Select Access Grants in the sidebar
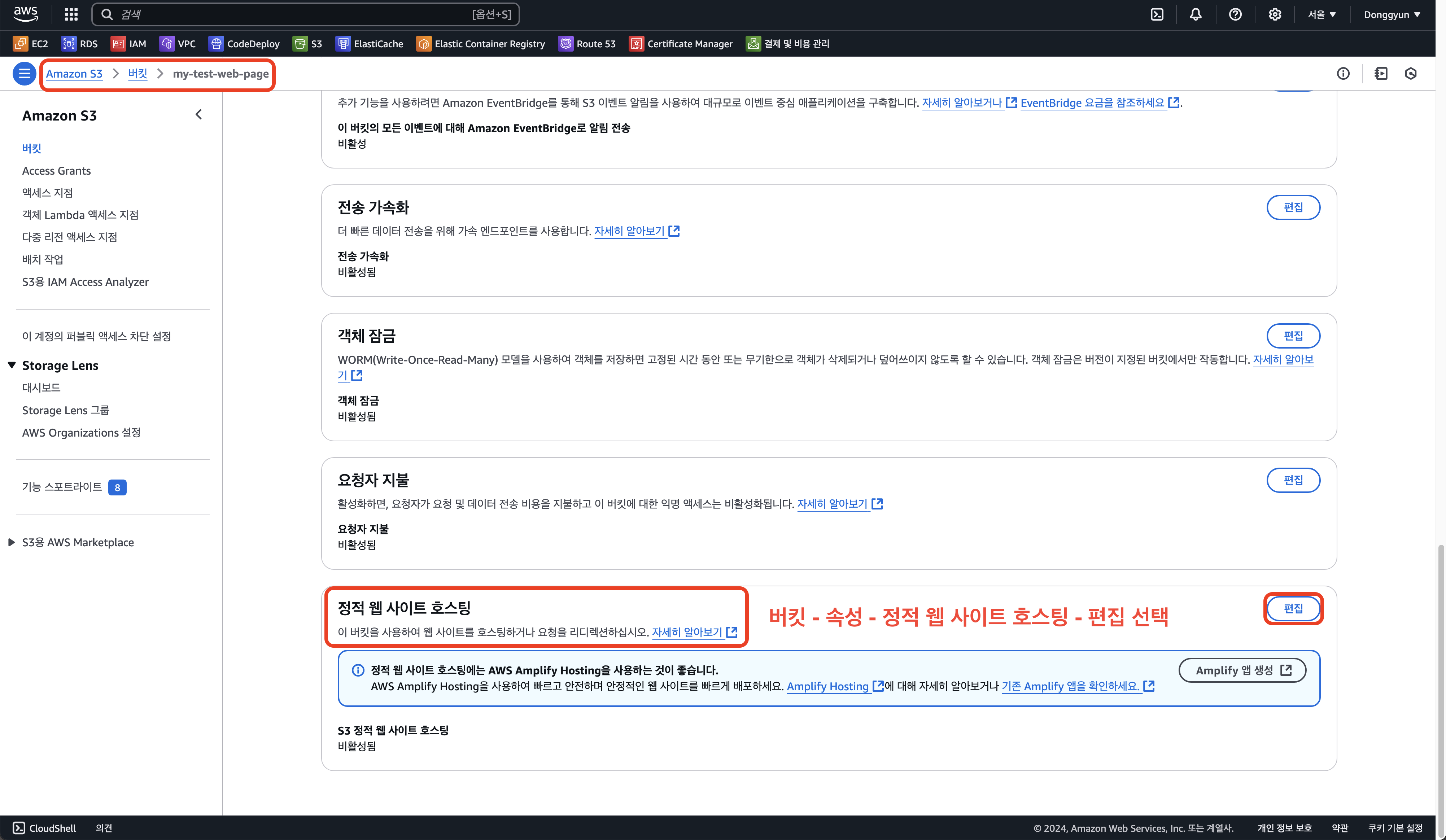Viewport: 1446px width, 840px height. [56, 170]
